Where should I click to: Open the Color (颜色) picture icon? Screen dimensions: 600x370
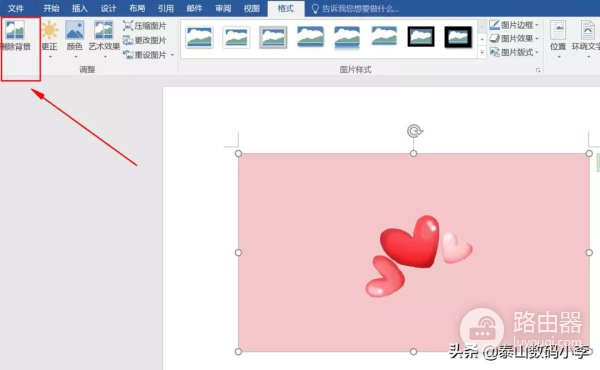click(75, 30)
